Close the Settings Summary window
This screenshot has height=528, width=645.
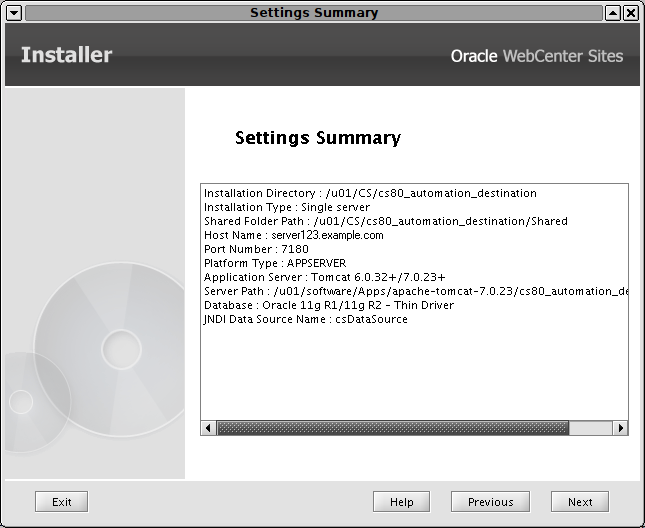tap(631, 13)
